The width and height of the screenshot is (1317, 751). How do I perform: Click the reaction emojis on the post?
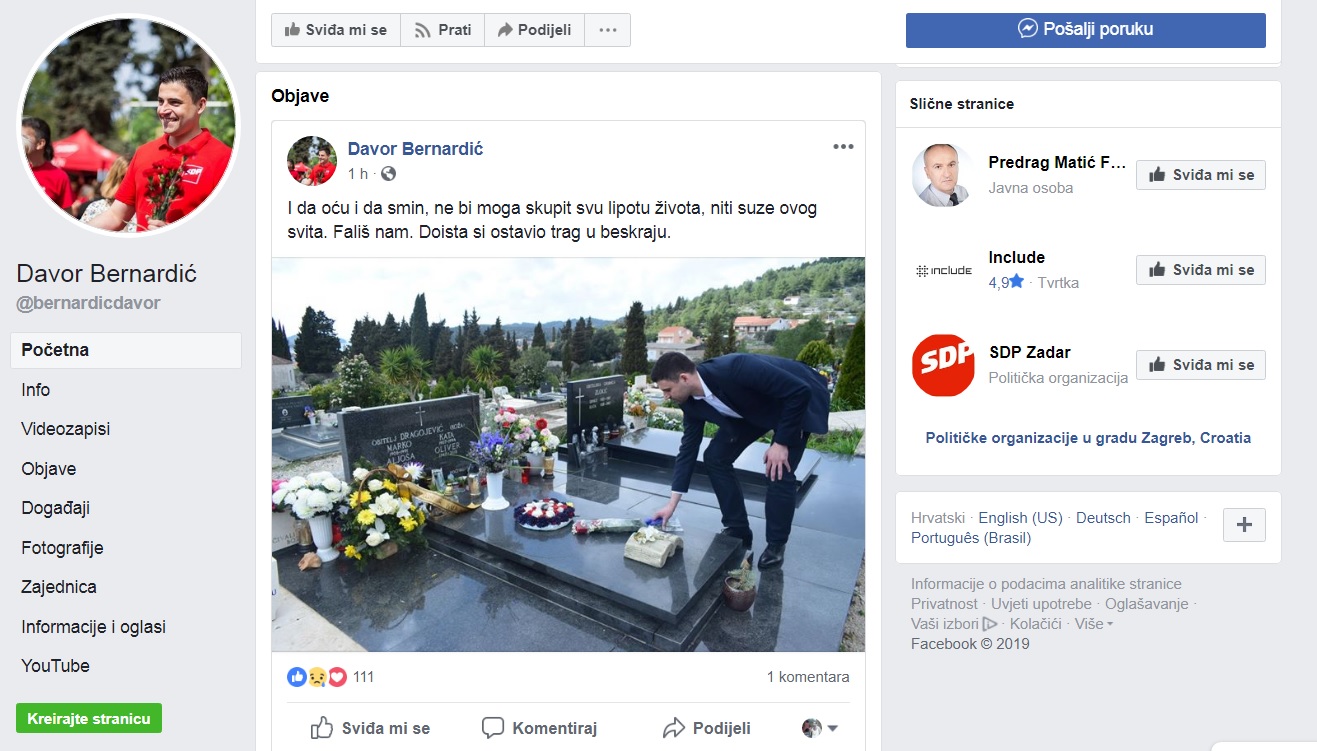click(316, 677)
